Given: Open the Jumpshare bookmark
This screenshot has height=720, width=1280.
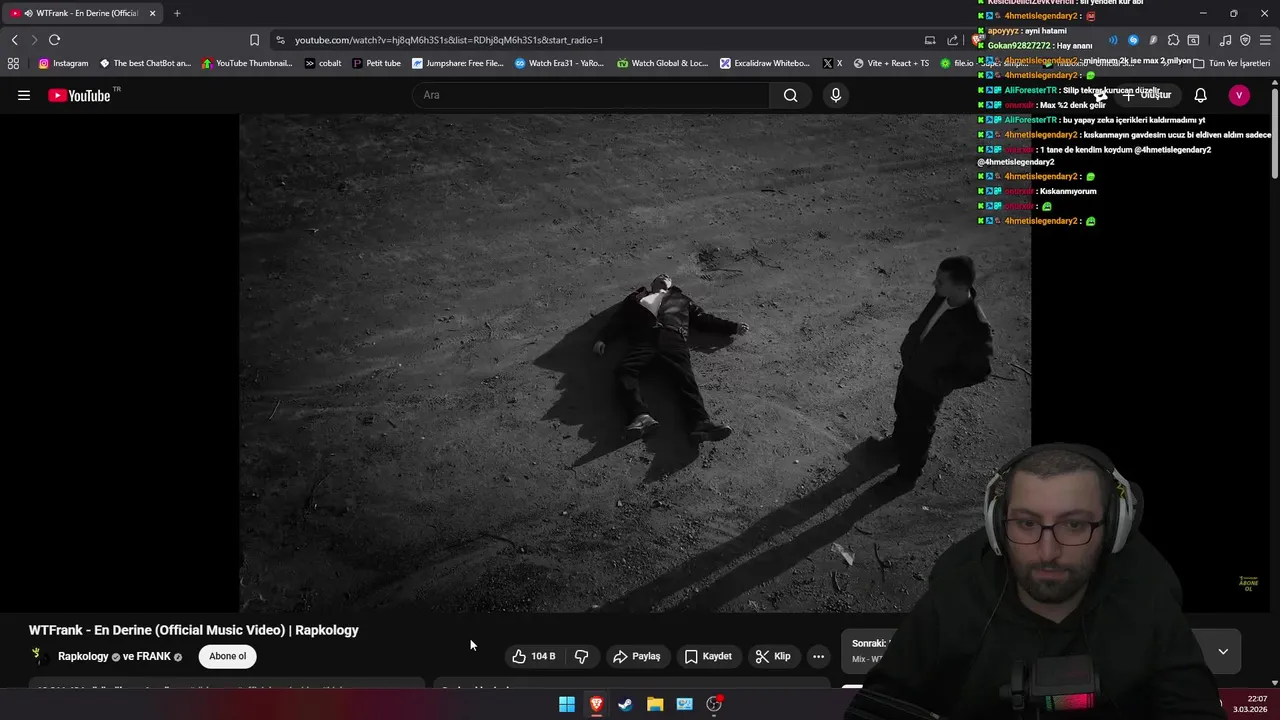Looking at the screenshot, I should tap(458, 63).
